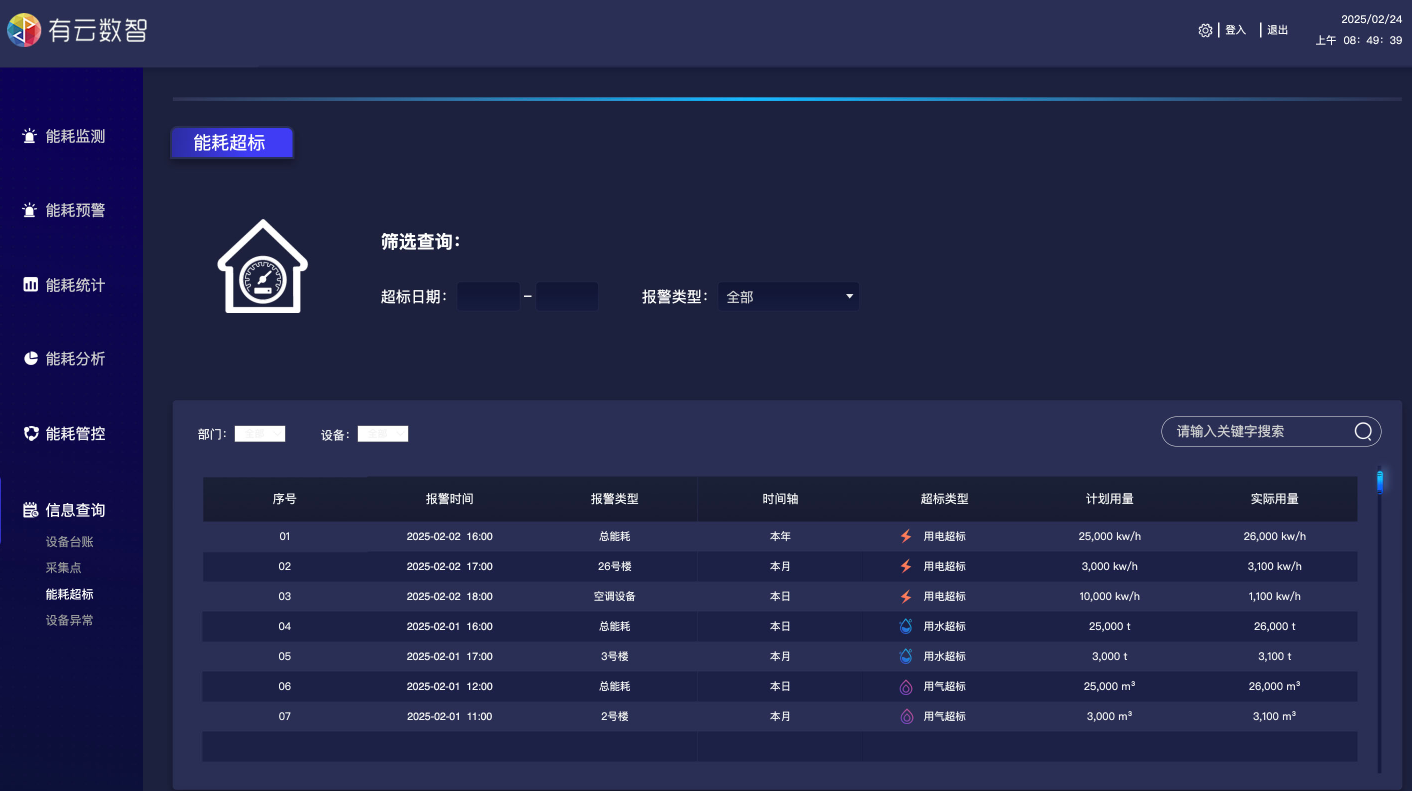Open the 设备 dropdown selector
This screenshot has height=791, width=1412.
383,434
